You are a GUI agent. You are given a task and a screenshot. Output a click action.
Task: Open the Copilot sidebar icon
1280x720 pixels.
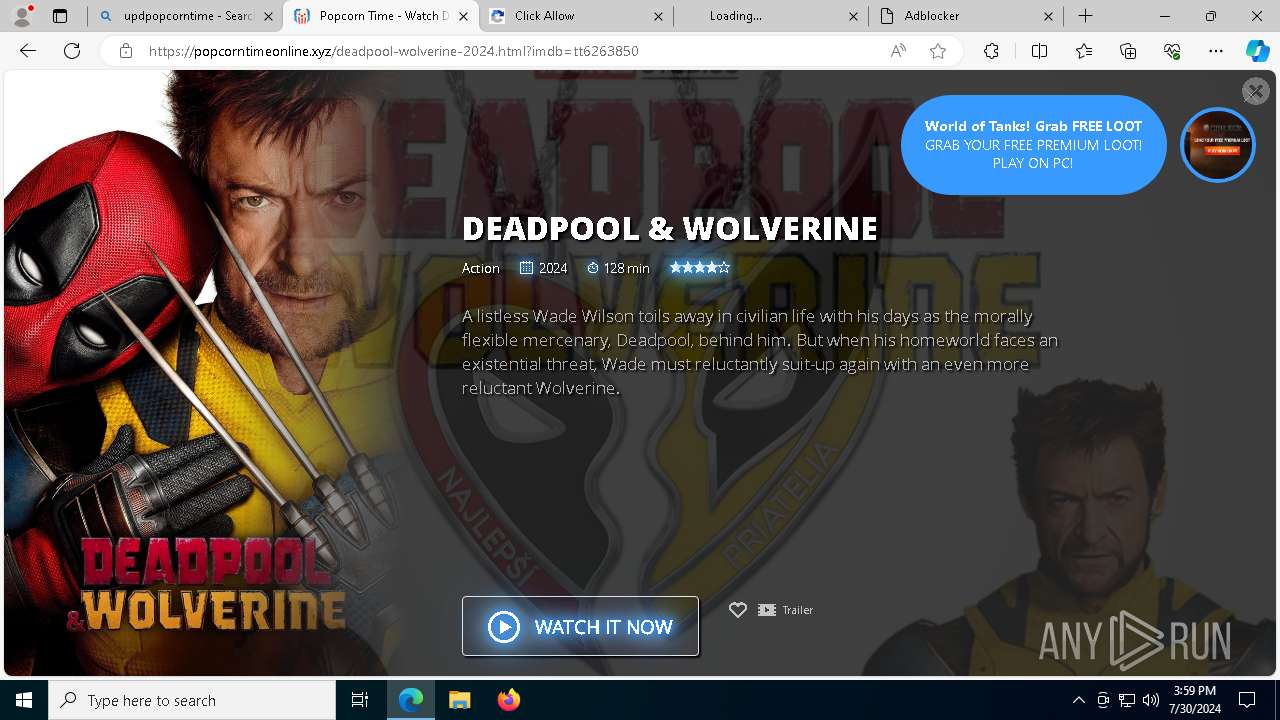tap(1257, 51)
